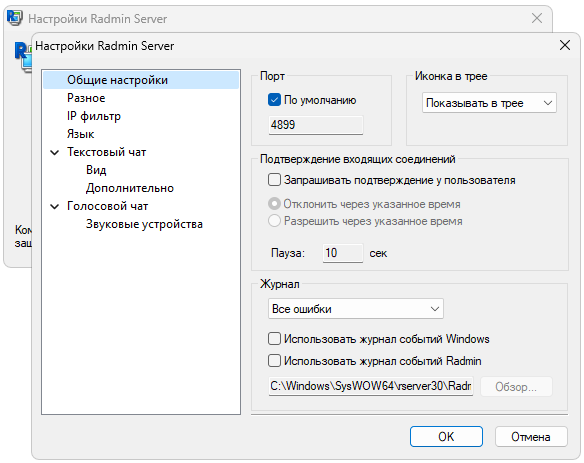Enable Использовать журнал событий Windows
584x463 pixels.
point(274,339)
